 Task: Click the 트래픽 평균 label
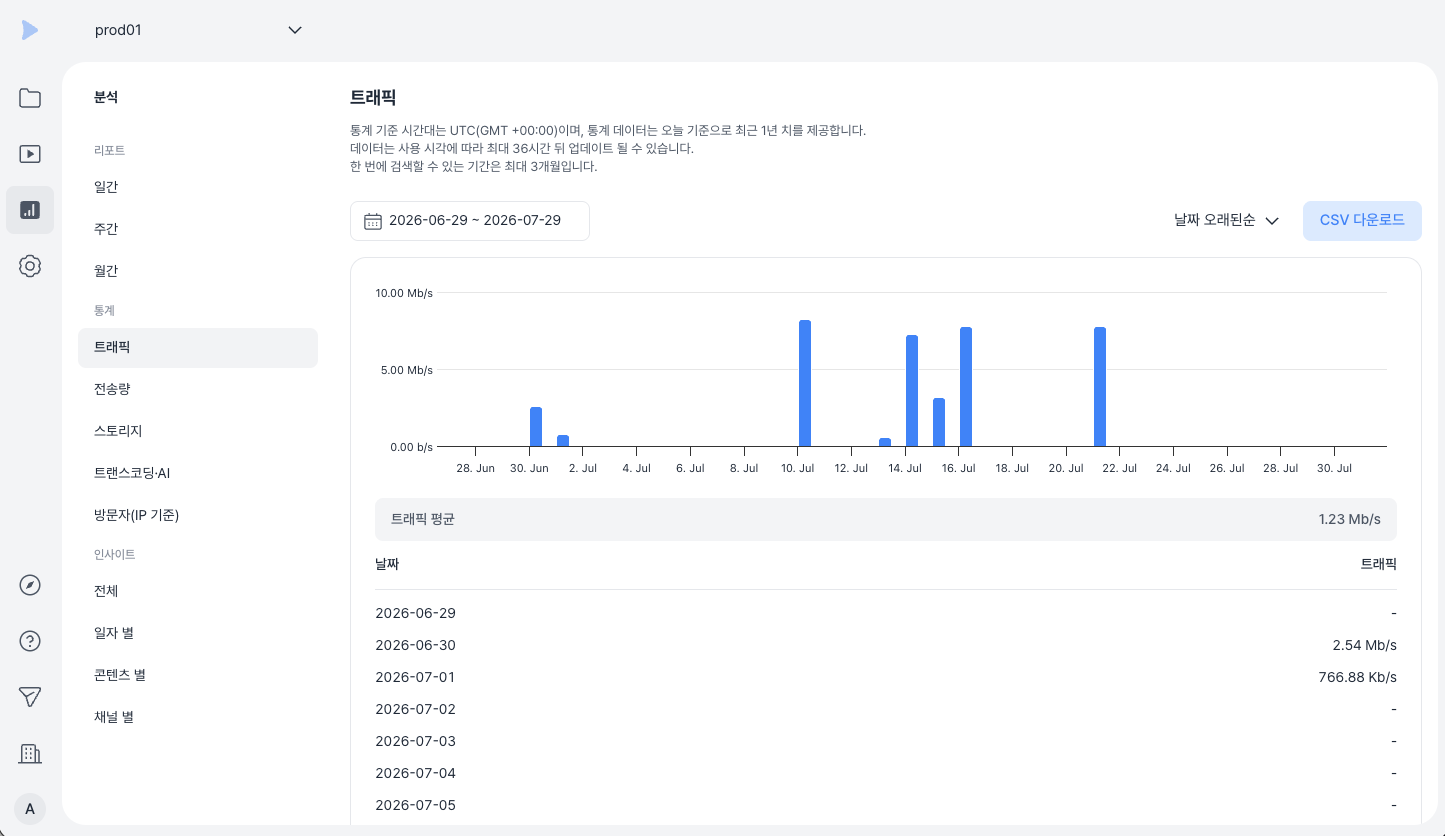click(x=422, y=519)
